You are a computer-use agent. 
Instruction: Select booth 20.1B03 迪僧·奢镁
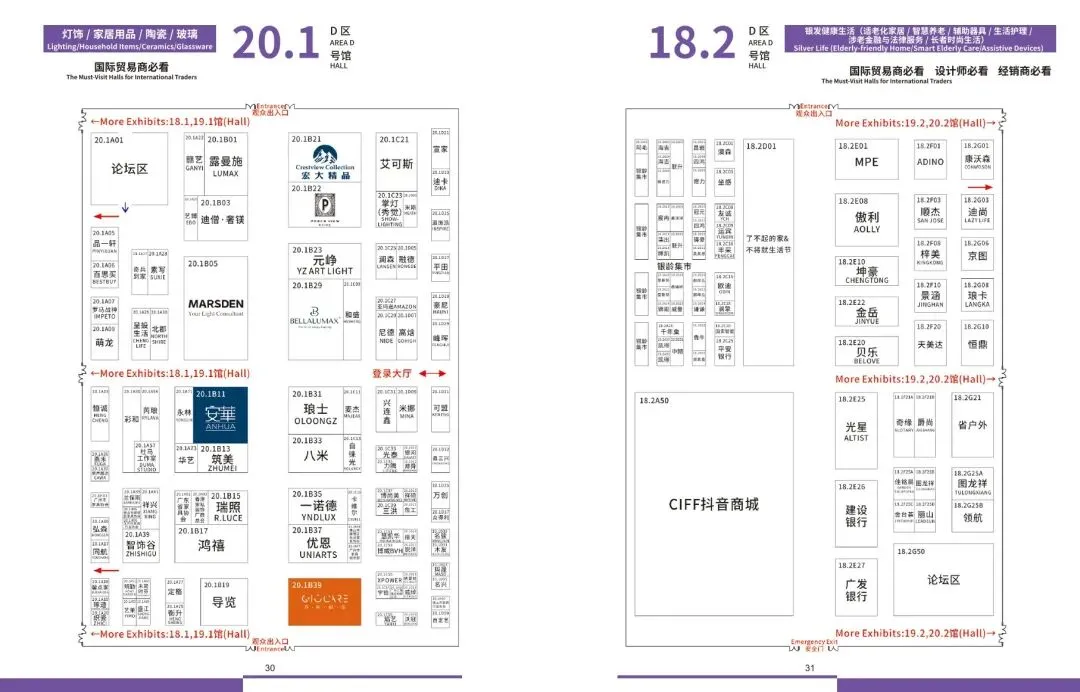[x=222, y=219]
